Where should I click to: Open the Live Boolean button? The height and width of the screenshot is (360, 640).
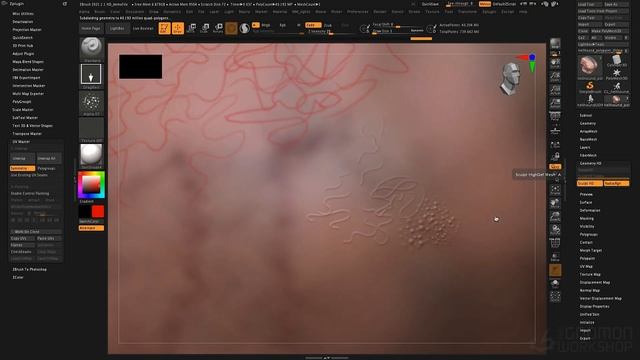click(x=143, y=29)
